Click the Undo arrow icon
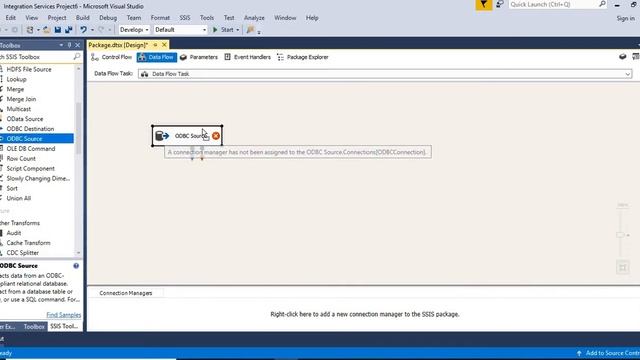Image resolution: width=640 pixels, height=360 pixels. [x=83, y=30]
